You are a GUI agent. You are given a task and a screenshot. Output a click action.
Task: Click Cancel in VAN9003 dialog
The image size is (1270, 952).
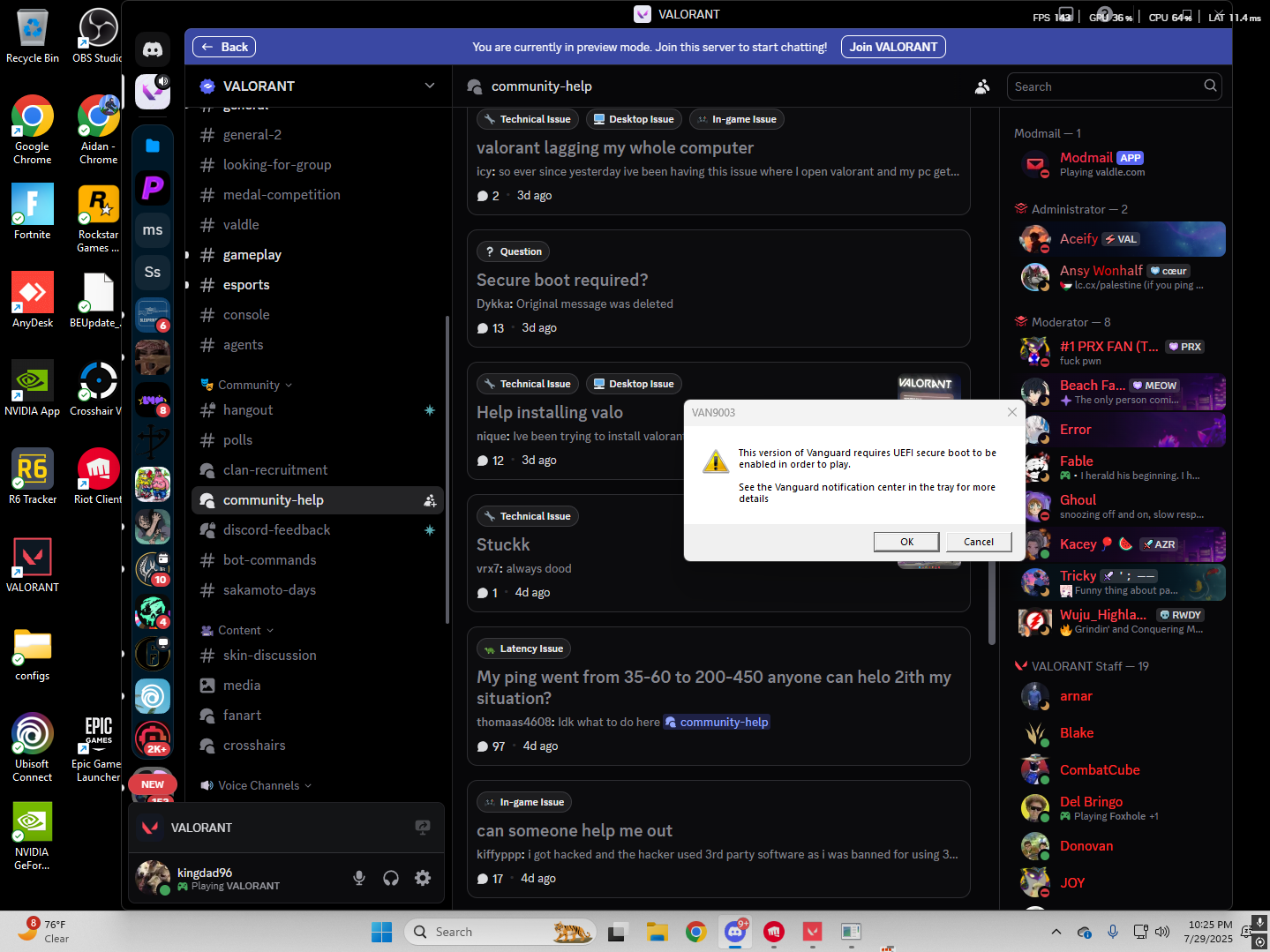click(x=979, y=542)
